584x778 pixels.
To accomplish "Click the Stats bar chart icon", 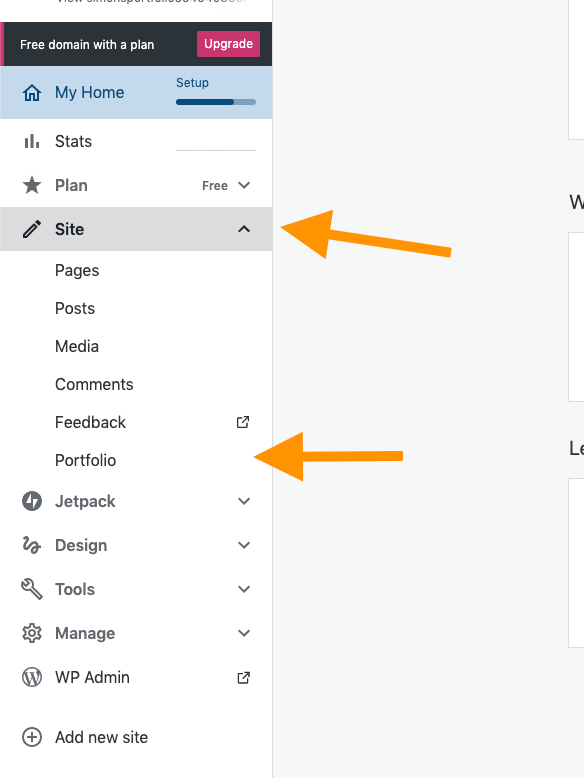I will [32, 141].
